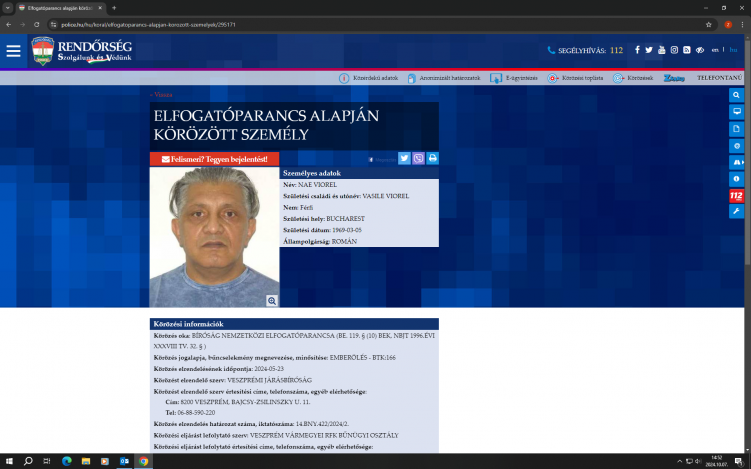
Task: Open File Explorer from taskbar
Action: tap(86, 461)
